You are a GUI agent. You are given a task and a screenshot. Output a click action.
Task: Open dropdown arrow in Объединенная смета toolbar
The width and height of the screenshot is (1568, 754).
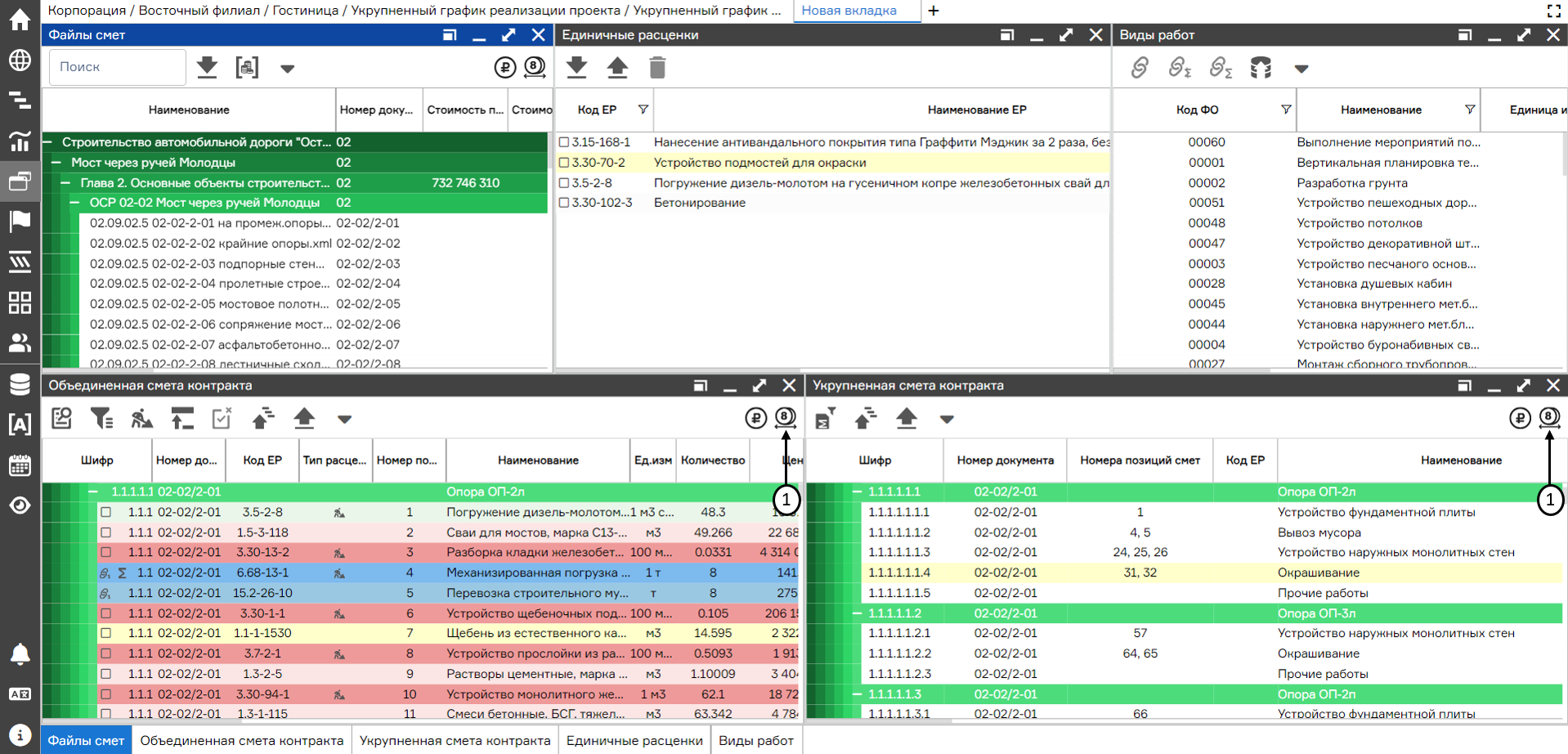pyautogui.click(x=344, y=420)
